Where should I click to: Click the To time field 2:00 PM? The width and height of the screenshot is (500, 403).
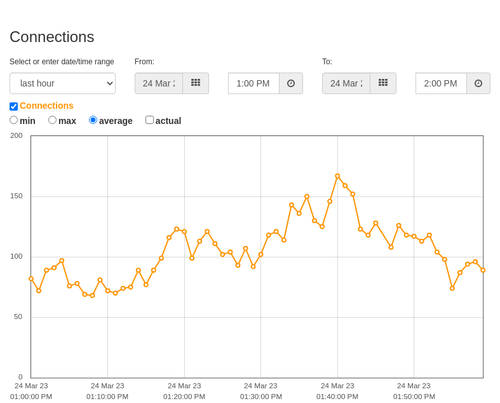click(441, 83)
